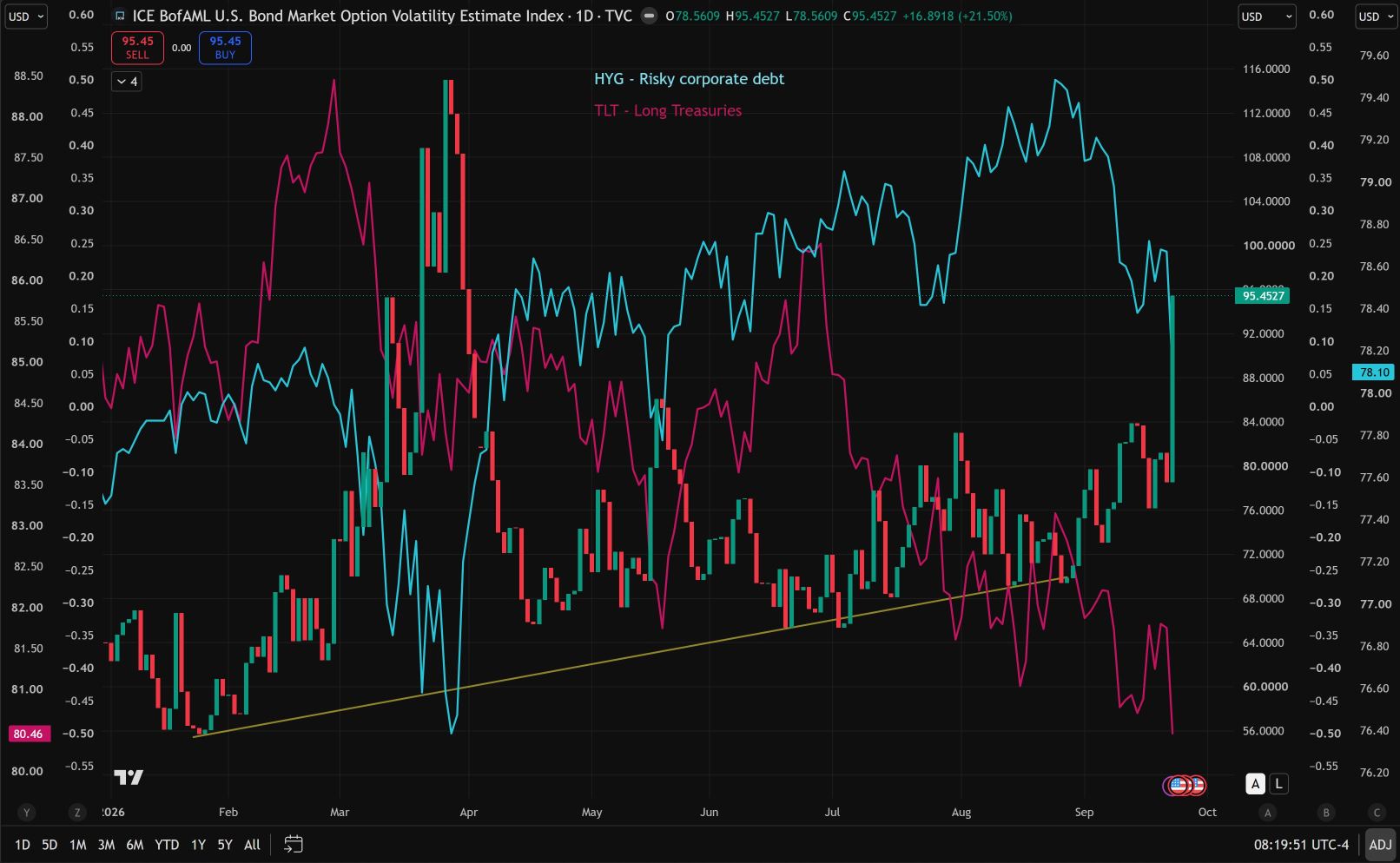
Task: Click the Y scale label at bottom left
Action: 27,813
